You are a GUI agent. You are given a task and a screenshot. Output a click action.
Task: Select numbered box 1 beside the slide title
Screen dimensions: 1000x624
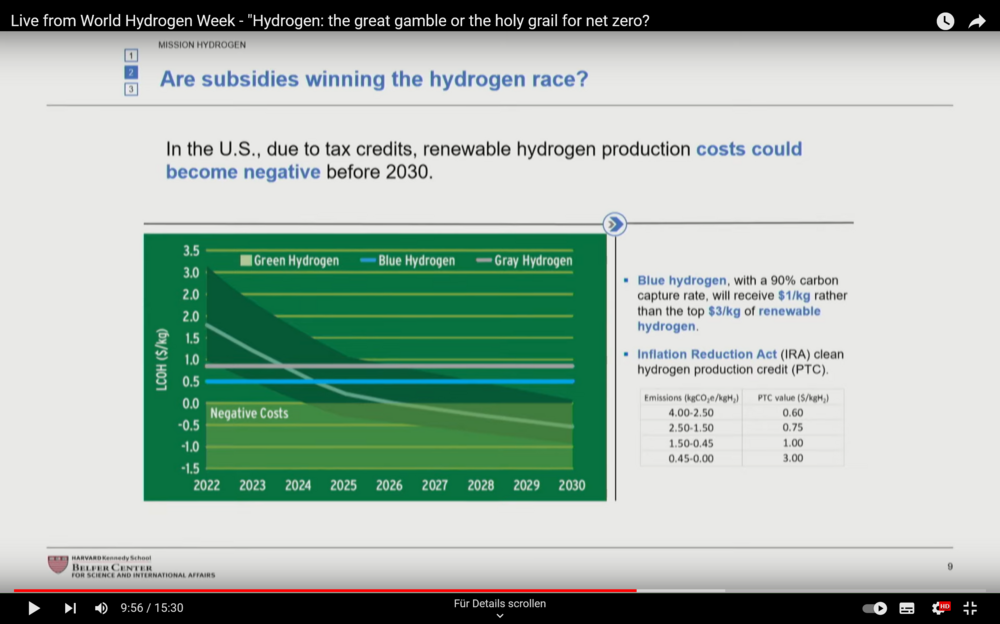click(130, 55)
